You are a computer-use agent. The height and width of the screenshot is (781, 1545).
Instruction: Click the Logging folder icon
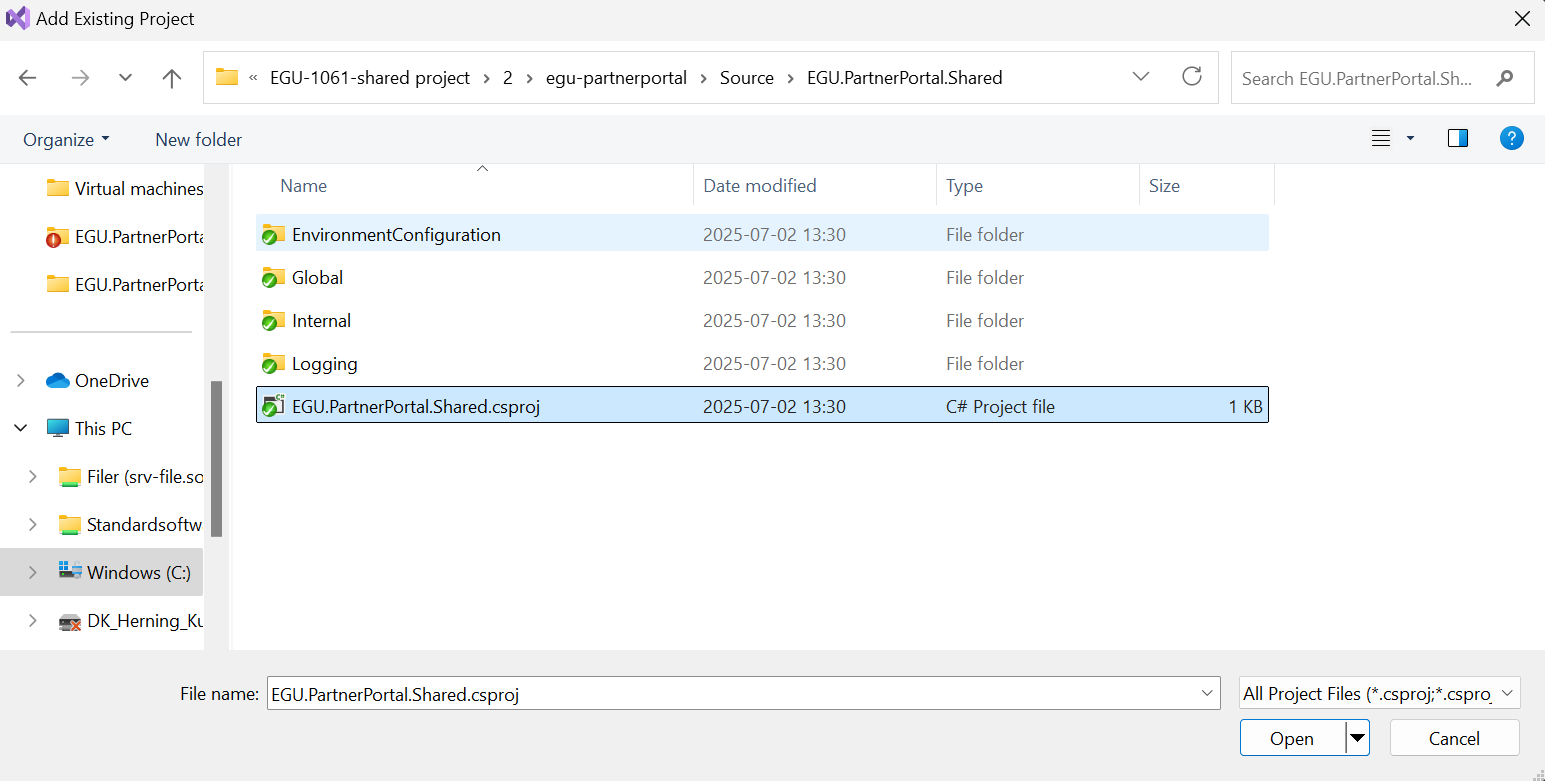pyautogui.click(x=273, y=364)
